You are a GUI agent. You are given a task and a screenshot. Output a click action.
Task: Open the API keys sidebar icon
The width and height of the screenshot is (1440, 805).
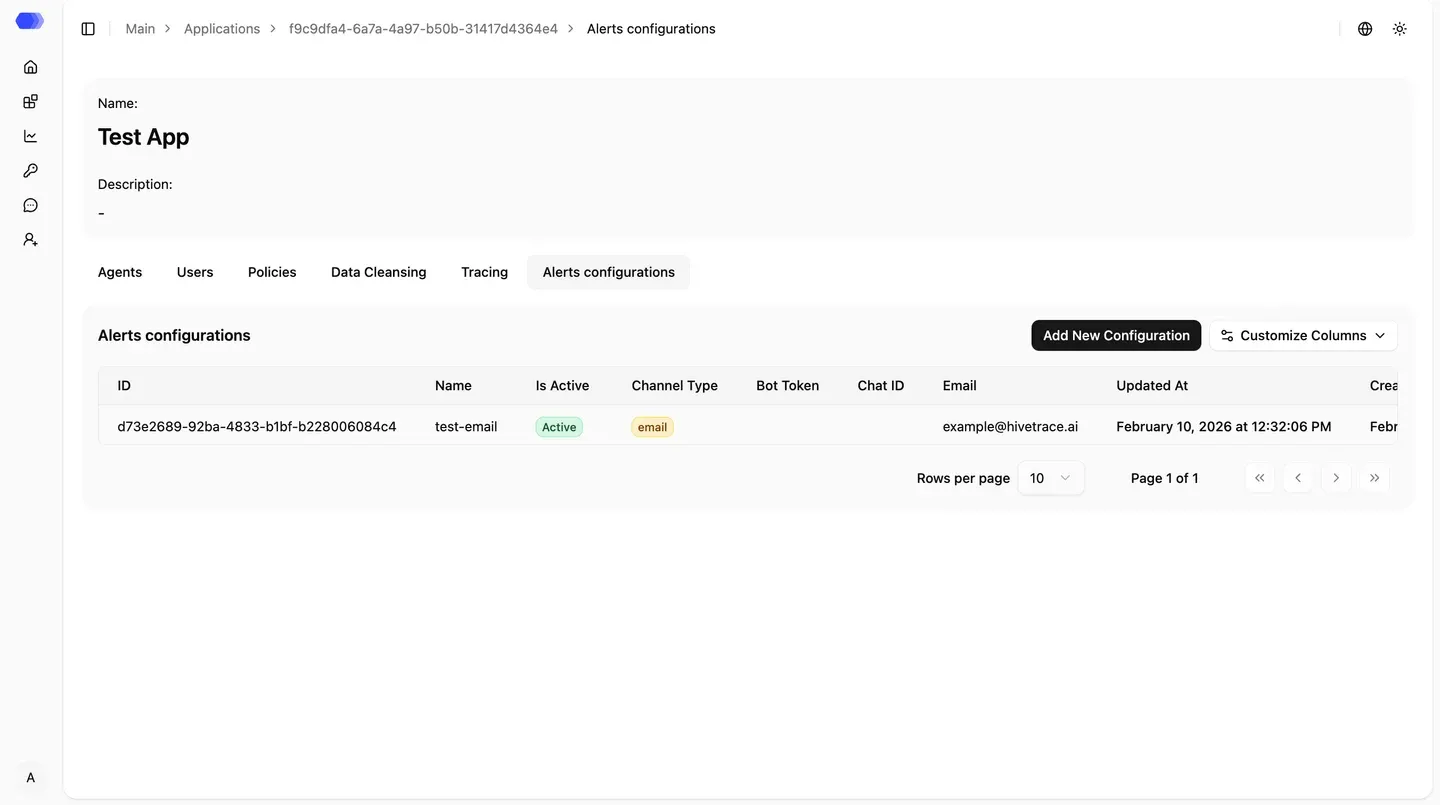click(31, 171)
